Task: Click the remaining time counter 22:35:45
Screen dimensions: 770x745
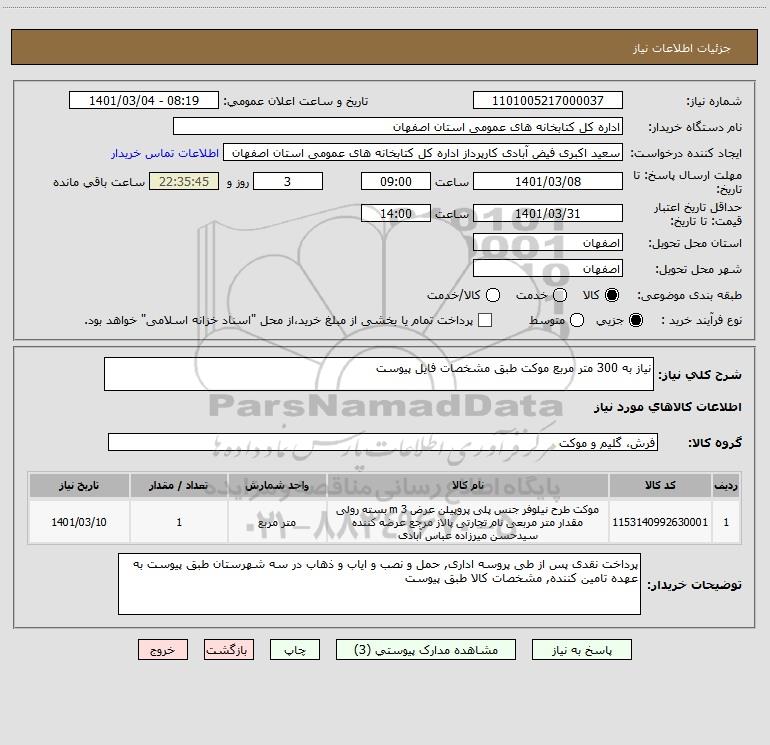Action: pos(184,181)
